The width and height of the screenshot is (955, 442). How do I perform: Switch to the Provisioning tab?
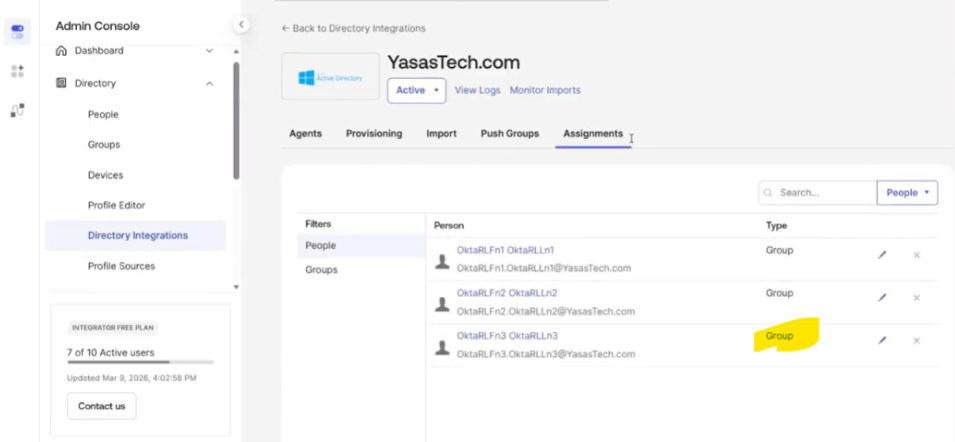(x=374, y=134)
